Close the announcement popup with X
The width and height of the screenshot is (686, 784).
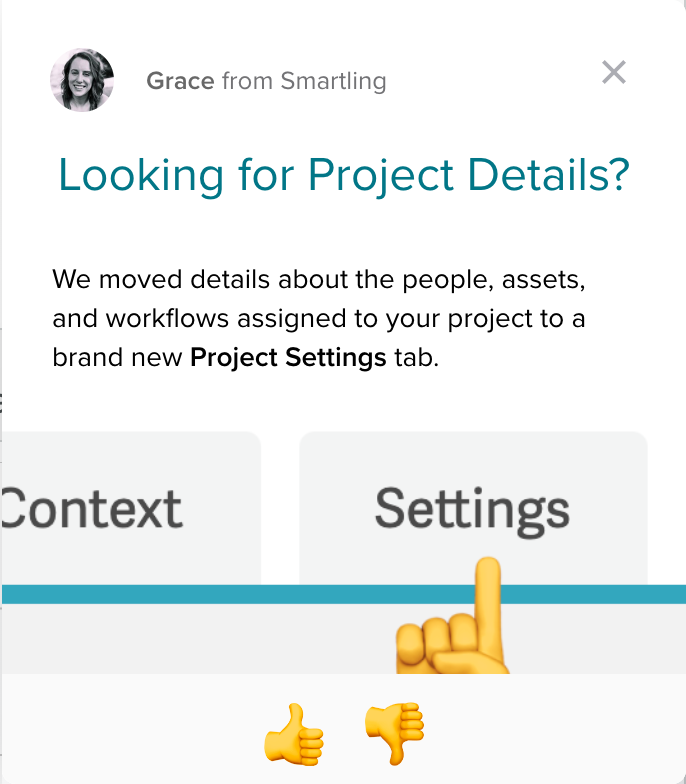[x=614, y=72]
